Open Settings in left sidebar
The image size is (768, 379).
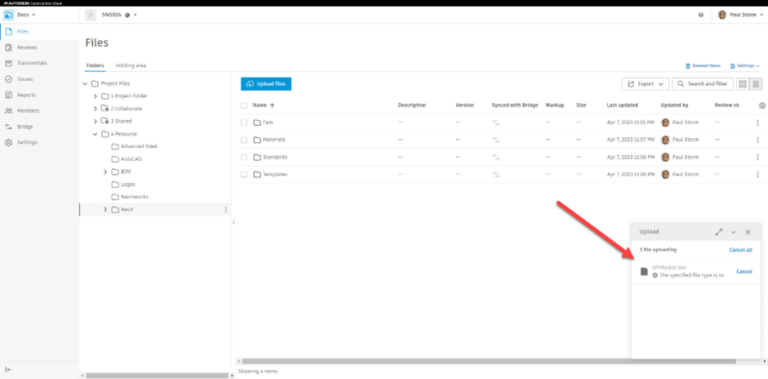click(x=27, y=142)
